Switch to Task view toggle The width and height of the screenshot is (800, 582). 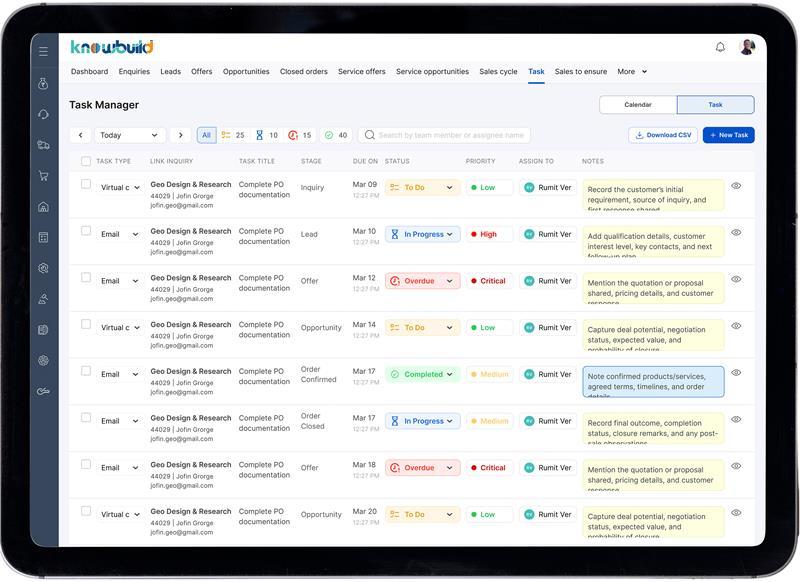(715, 105)
